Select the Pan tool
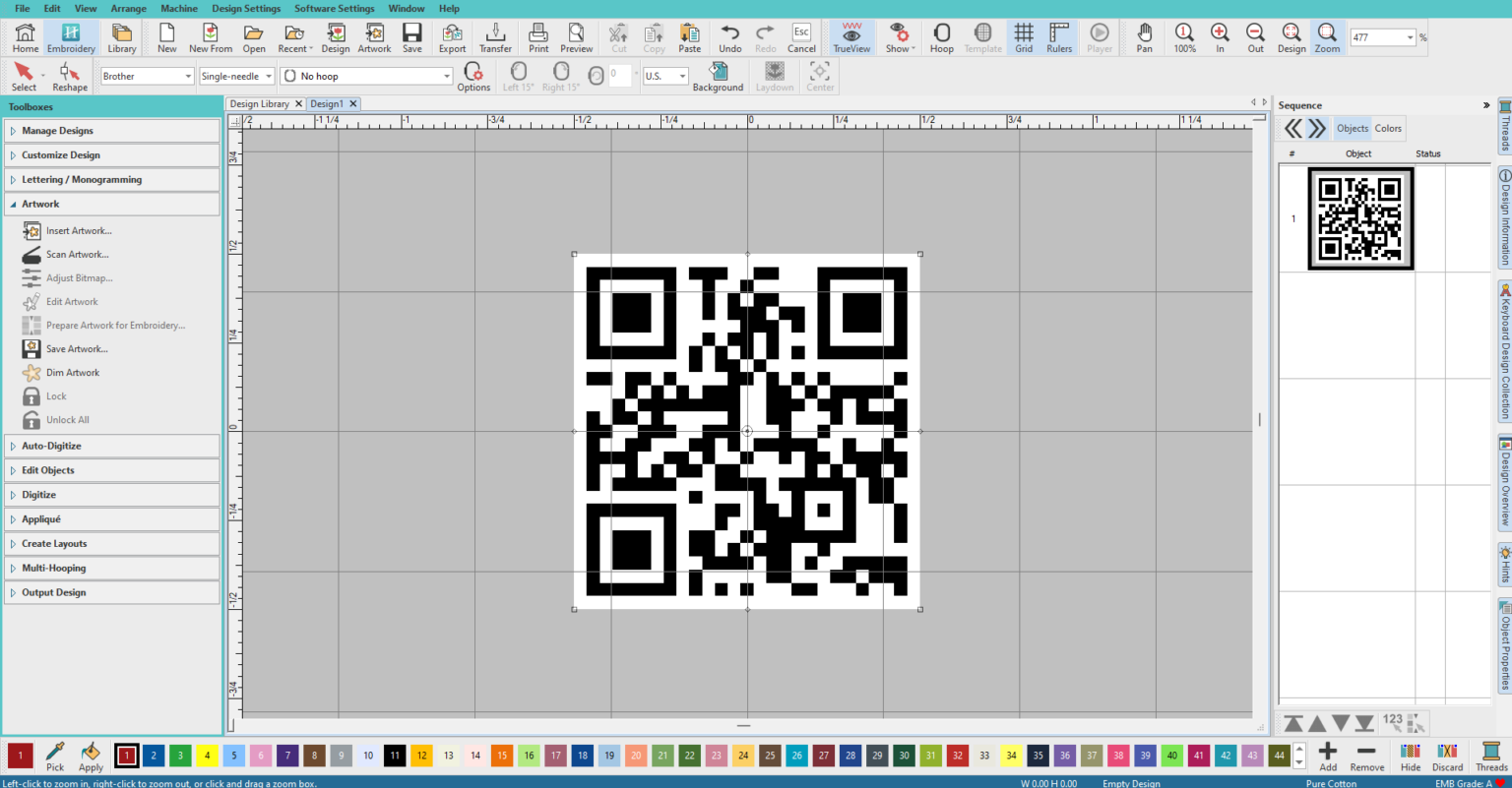 click(x=1144, y=37)
